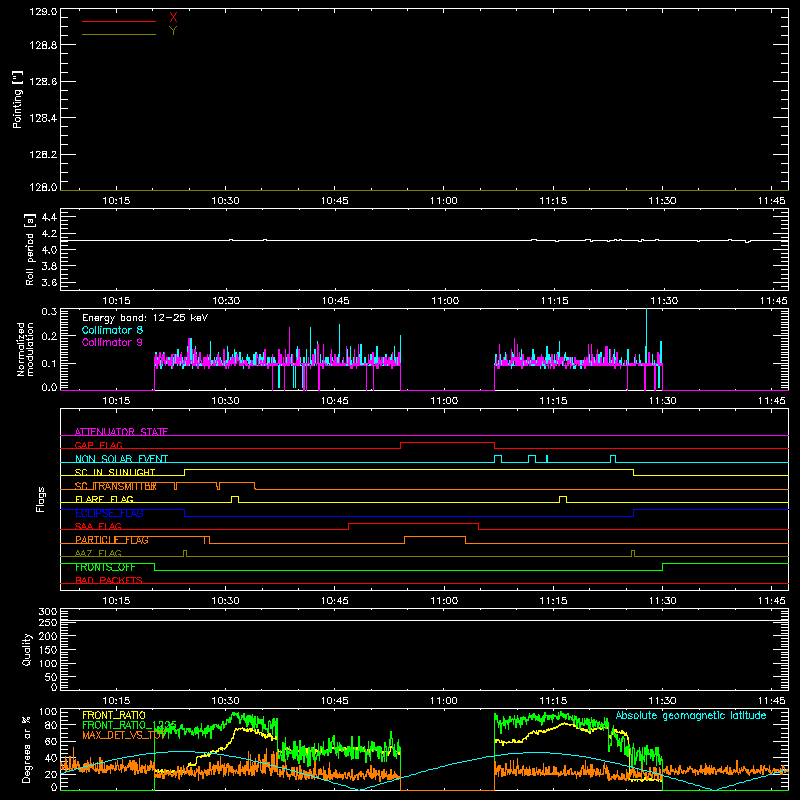Screen dimensions: 800x800
Task: Click the FLARE_FLAG pulse after 11:15
Action: pyautogui.click(x=563, y=498)
